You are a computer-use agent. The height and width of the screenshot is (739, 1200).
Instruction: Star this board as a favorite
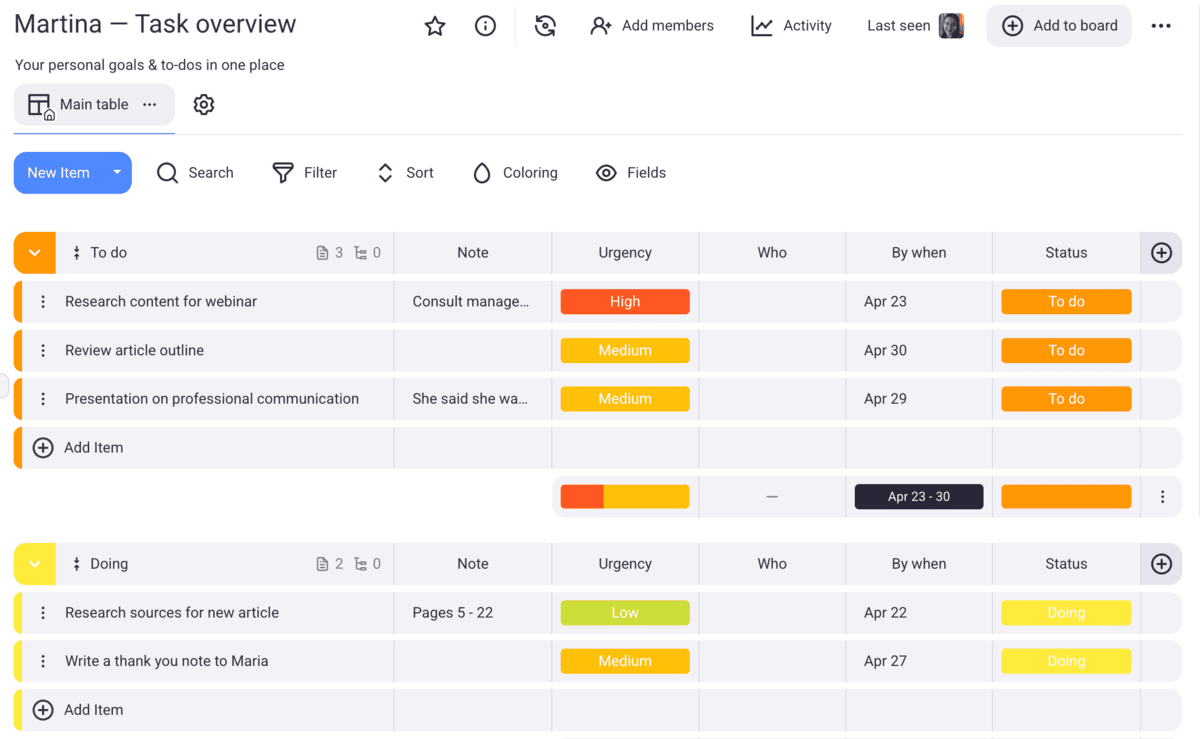435,26
